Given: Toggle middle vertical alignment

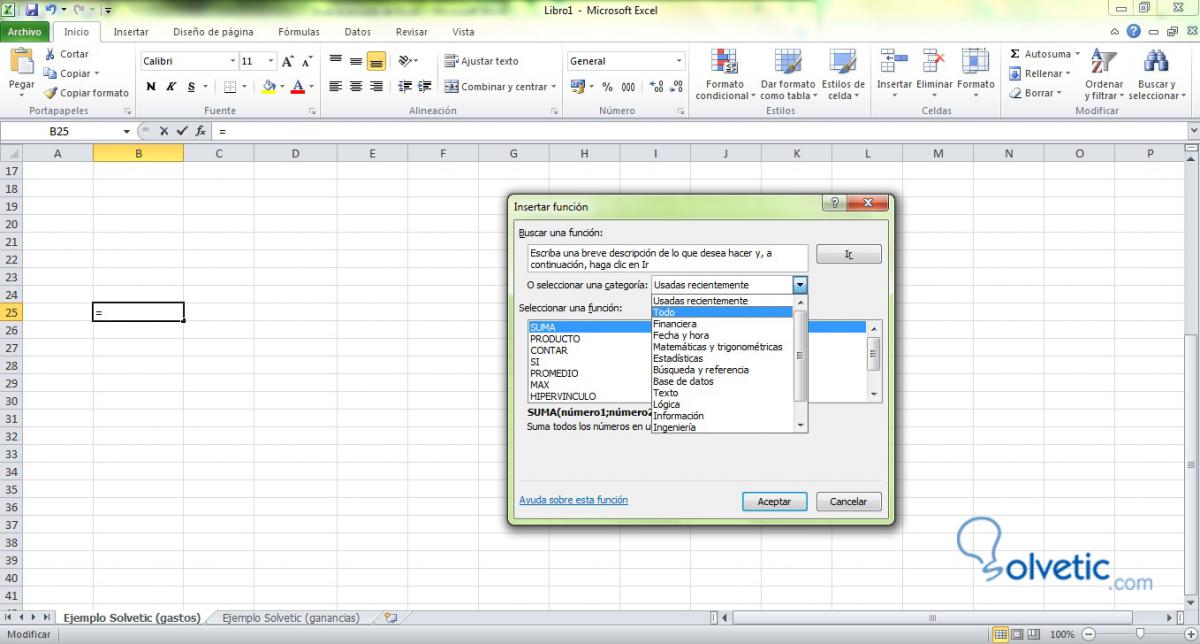Looking at the screenshot, I should tap(356, 61).
